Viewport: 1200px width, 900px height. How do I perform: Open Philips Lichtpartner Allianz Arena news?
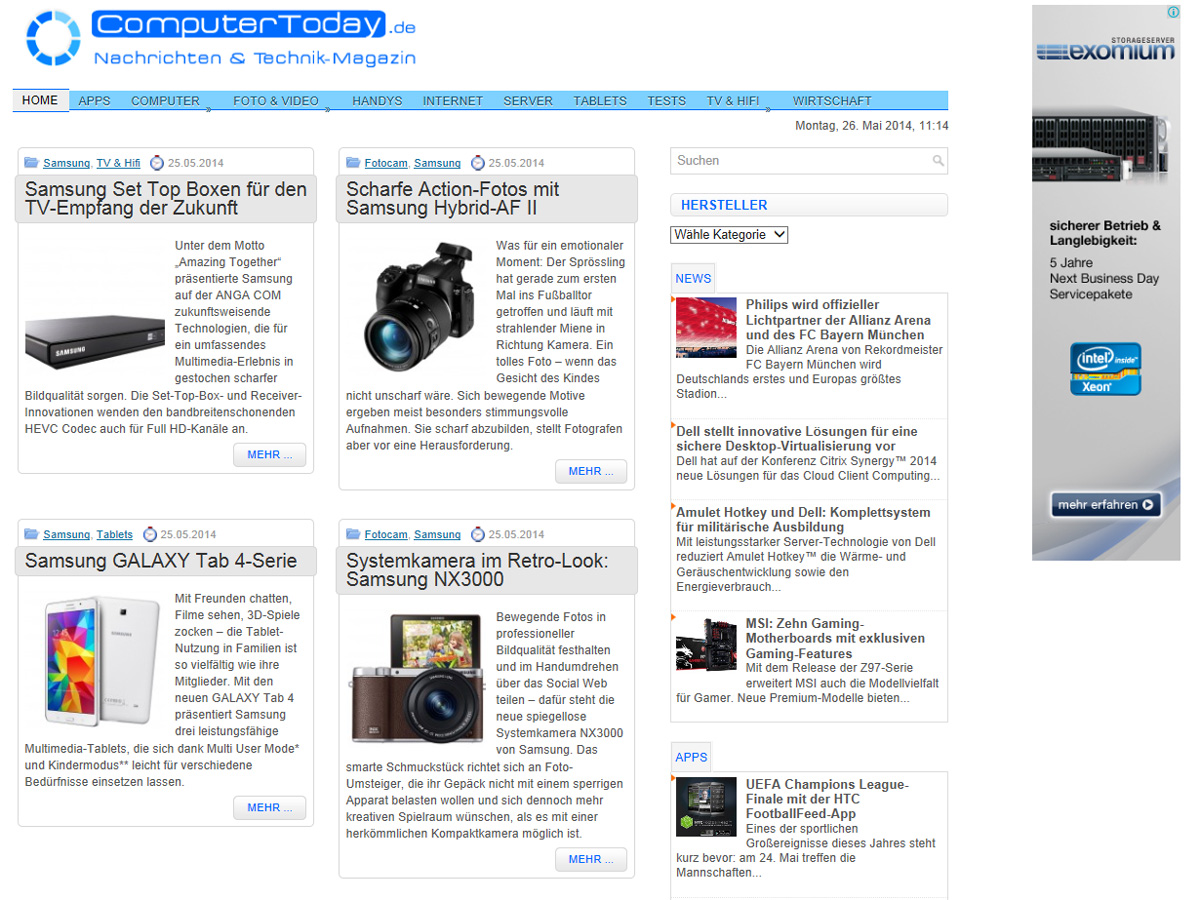tap(838, 320)
